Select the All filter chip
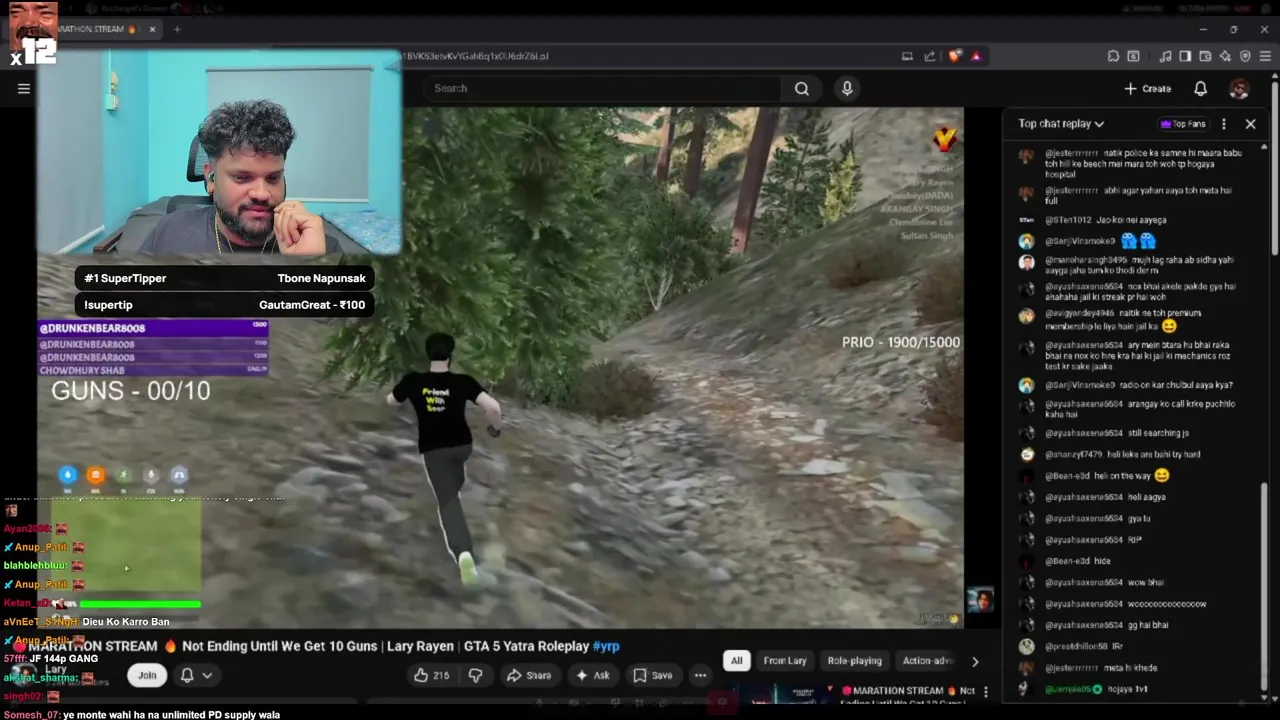 737,661
